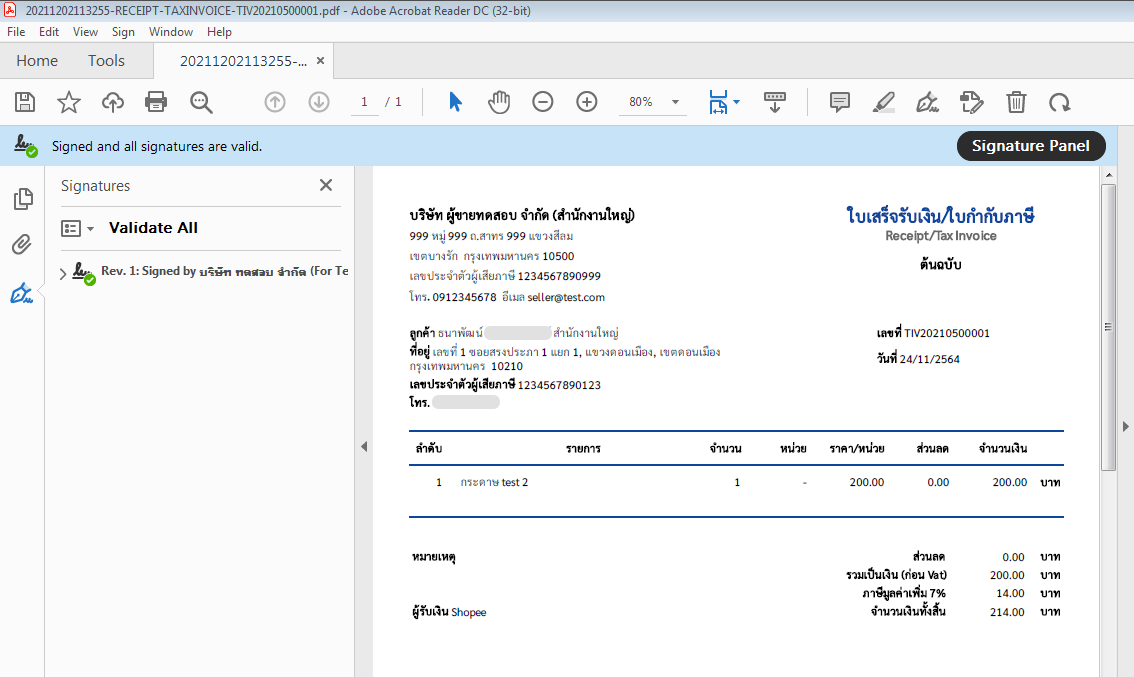The image size is (1134, 677).
Task: Open the Add comment tool
Action: 840,102
